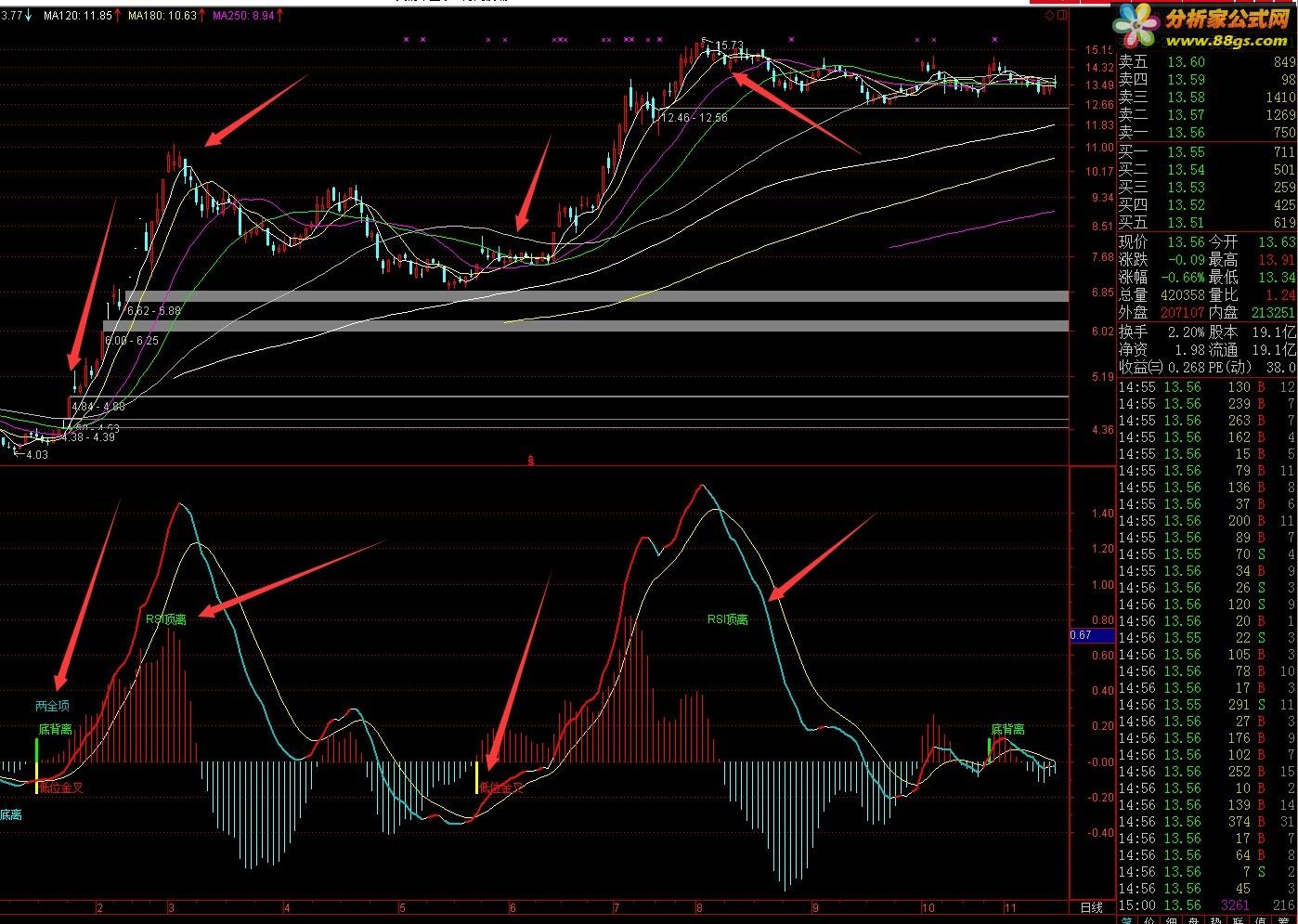Screen dimensions: 1298x924
Task: Click the 最高 13.91 value
Action: [1277, 260]
